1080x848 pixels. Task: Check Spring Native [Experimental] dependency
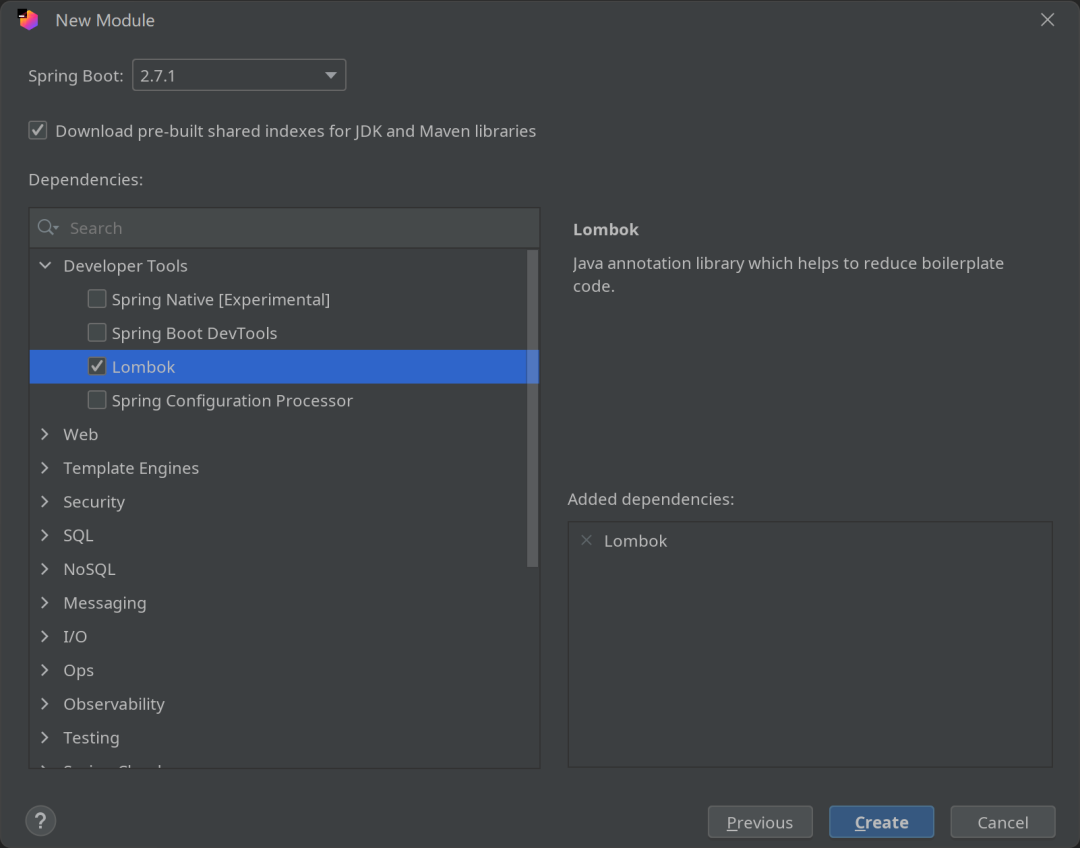point(96,299)
